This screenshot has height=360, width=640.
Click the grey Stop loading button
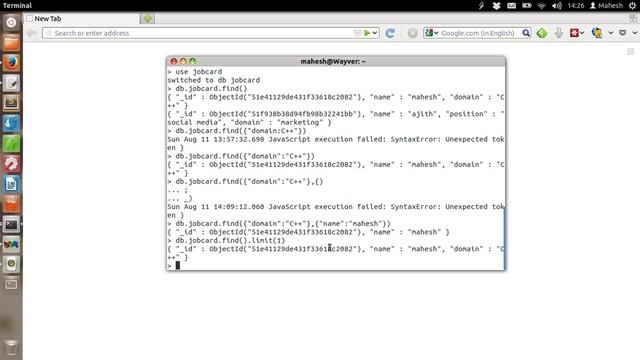point(413,33)
